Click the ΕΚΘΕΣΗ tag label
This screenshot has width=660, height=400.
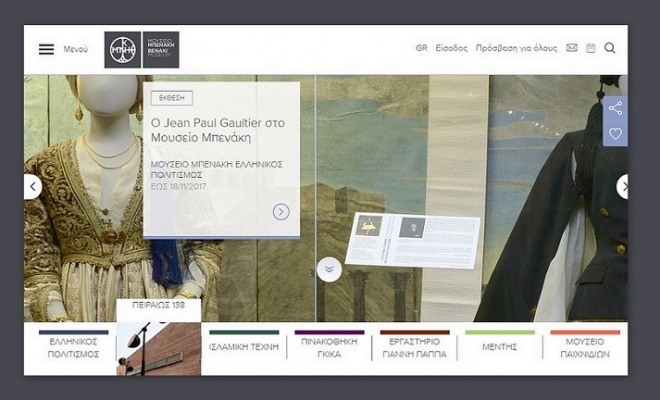[x=172, y=98]
